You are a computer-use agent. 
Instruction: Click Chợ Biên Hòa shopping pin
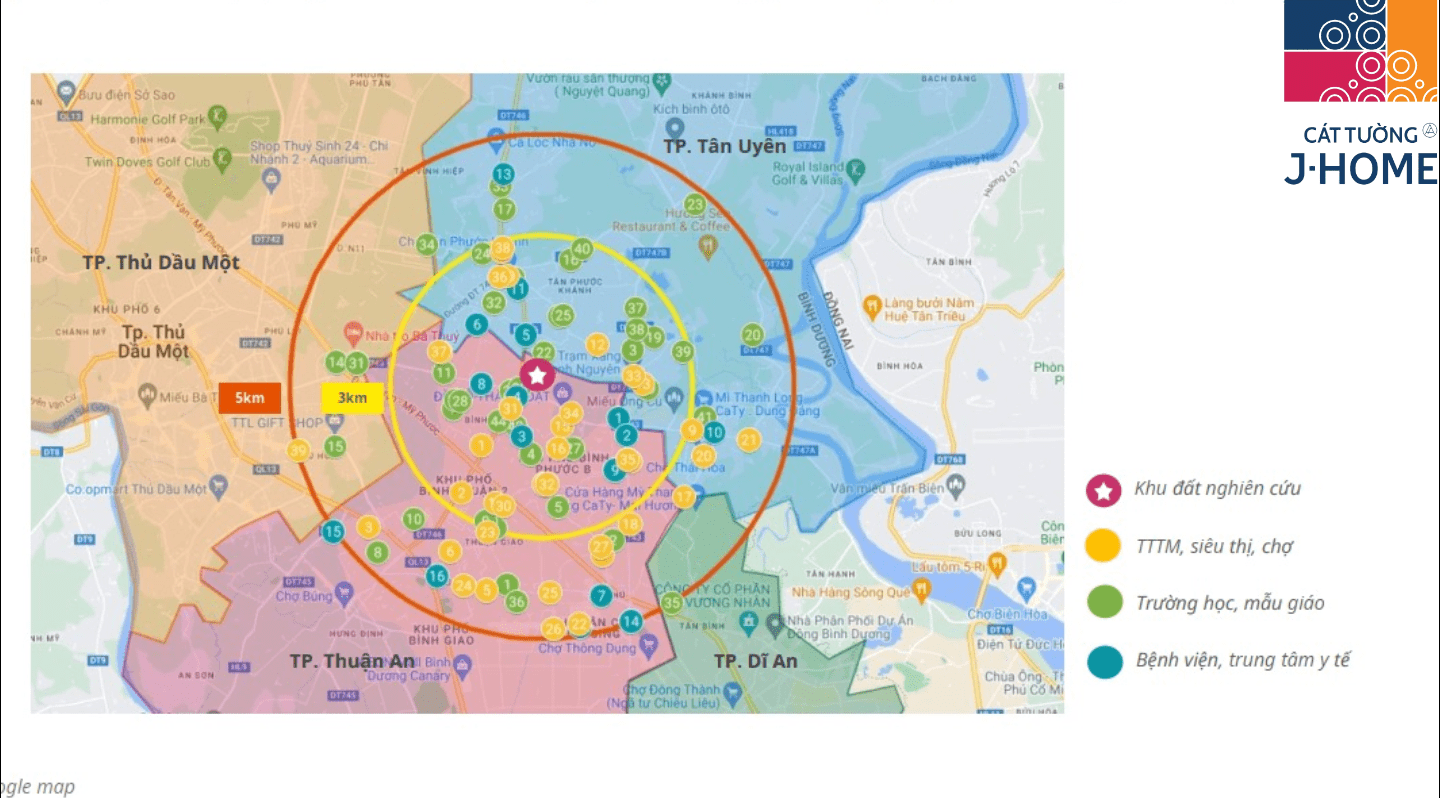[1026, 587]
